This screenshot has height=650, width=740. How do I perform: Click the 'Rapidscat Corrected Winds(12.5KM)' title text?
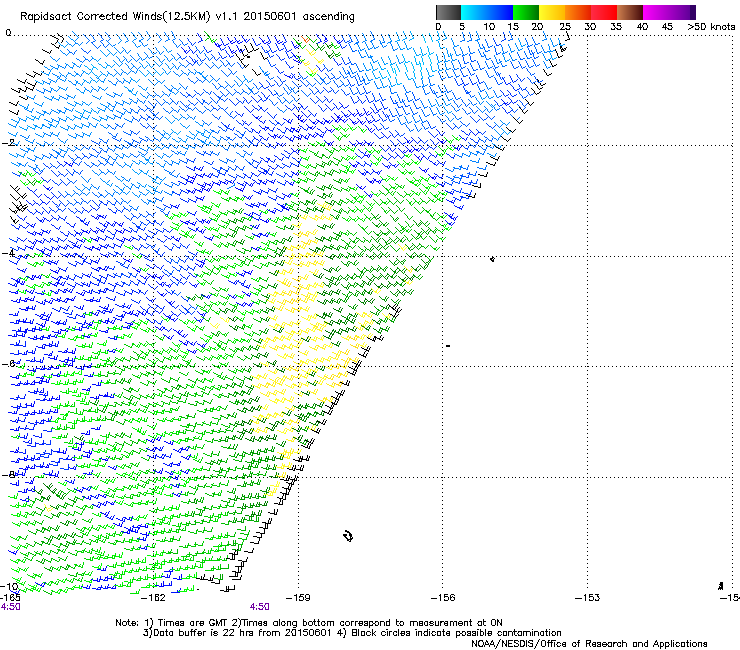pos(115,17)
